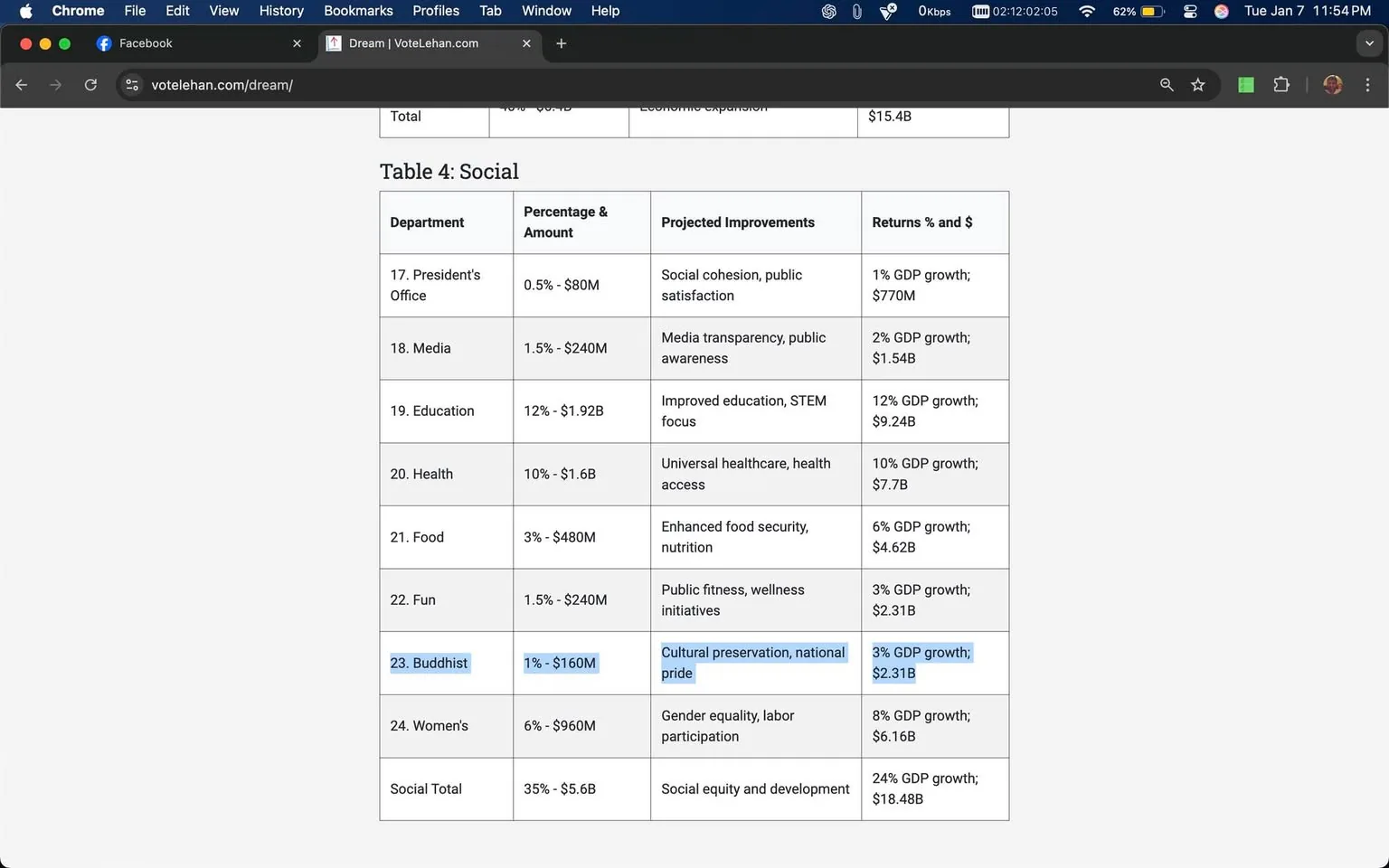Expand the tab search dropdown

coord(1369,43)
